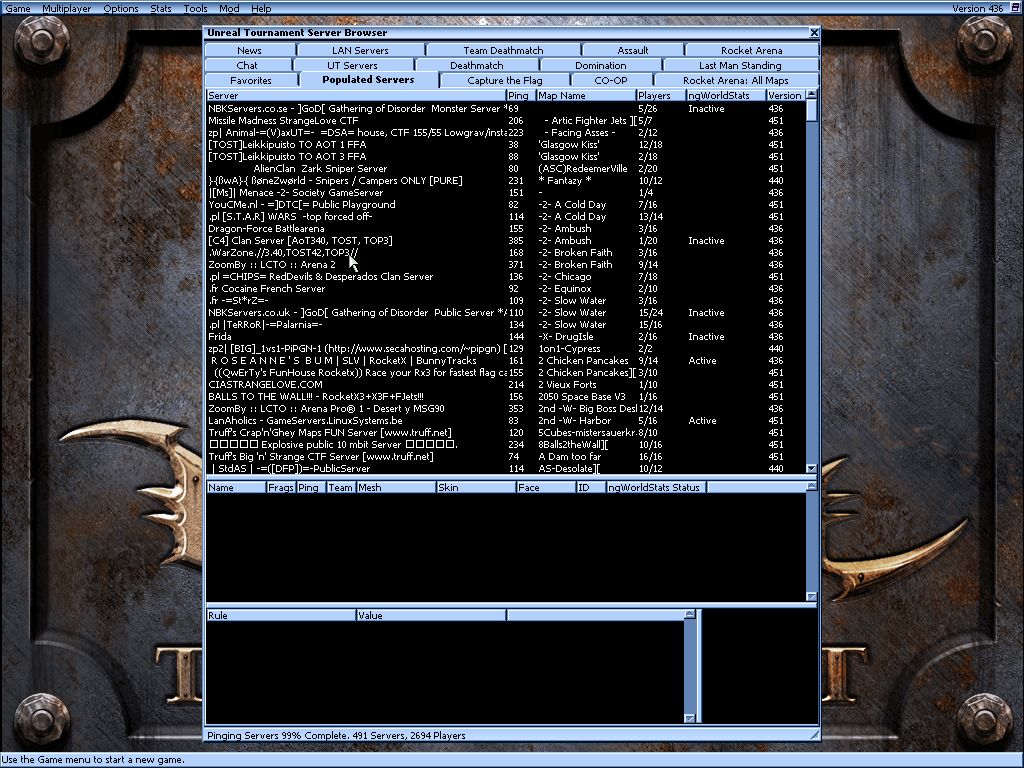Switch to the Capture the Flag tab
Image resolution: width=1024 pixels, height=768 pixels.
pos(505,80)
